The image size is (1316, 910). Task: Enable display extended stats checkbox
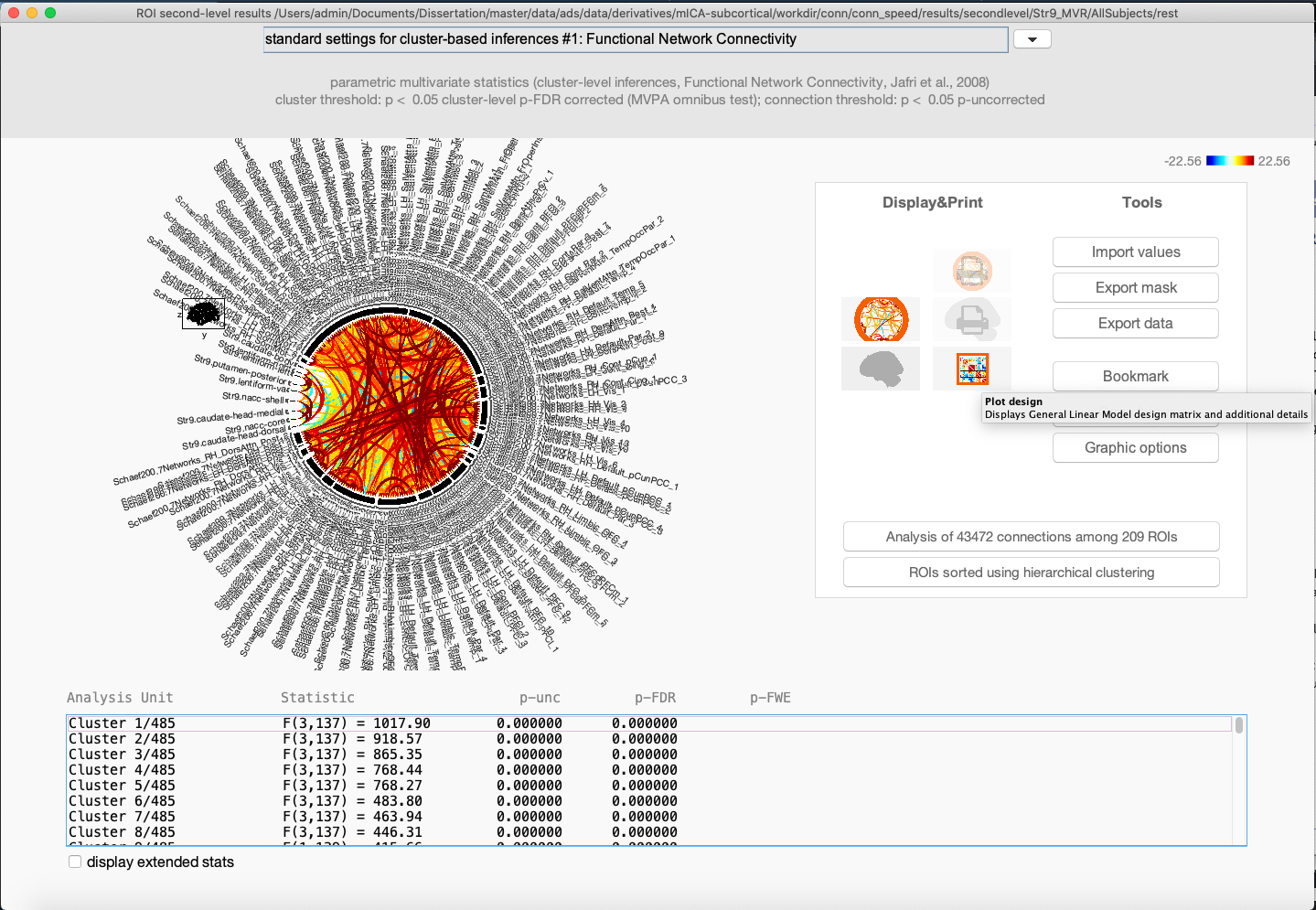75,862
